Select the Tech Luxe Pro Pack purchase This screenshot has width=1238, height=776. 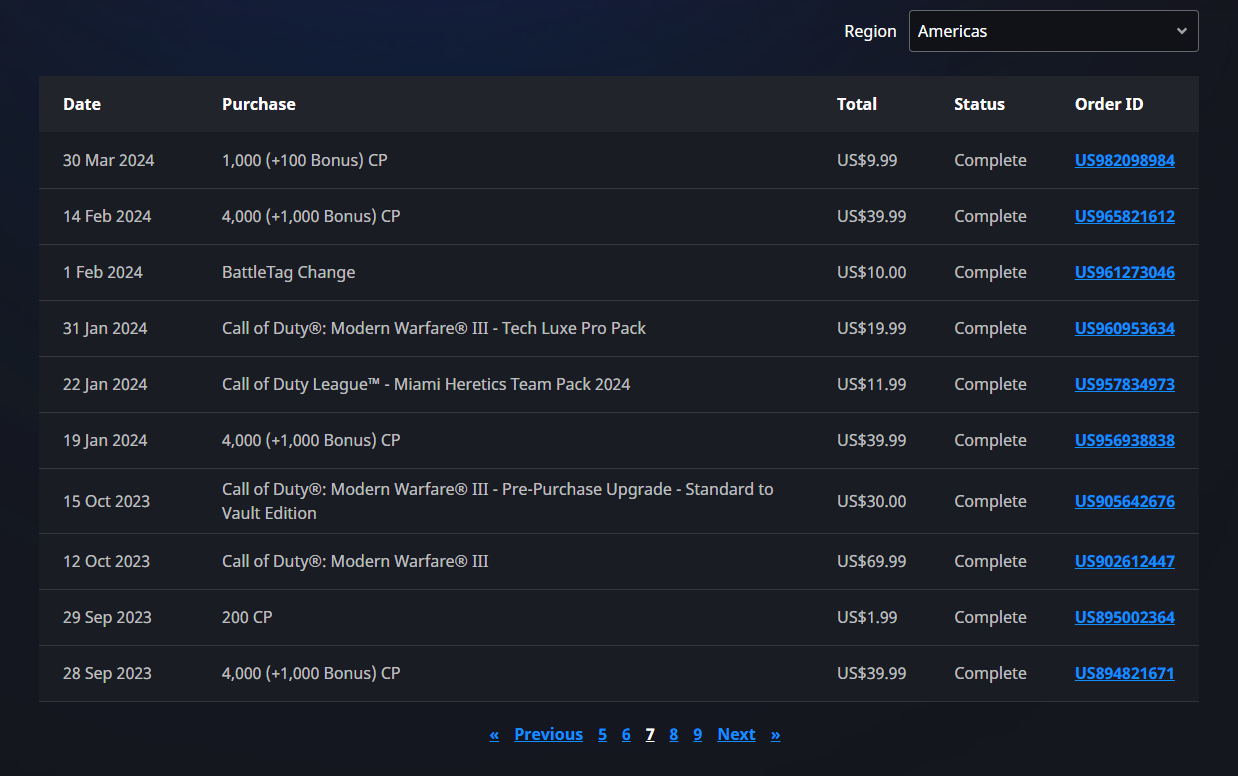434,328
